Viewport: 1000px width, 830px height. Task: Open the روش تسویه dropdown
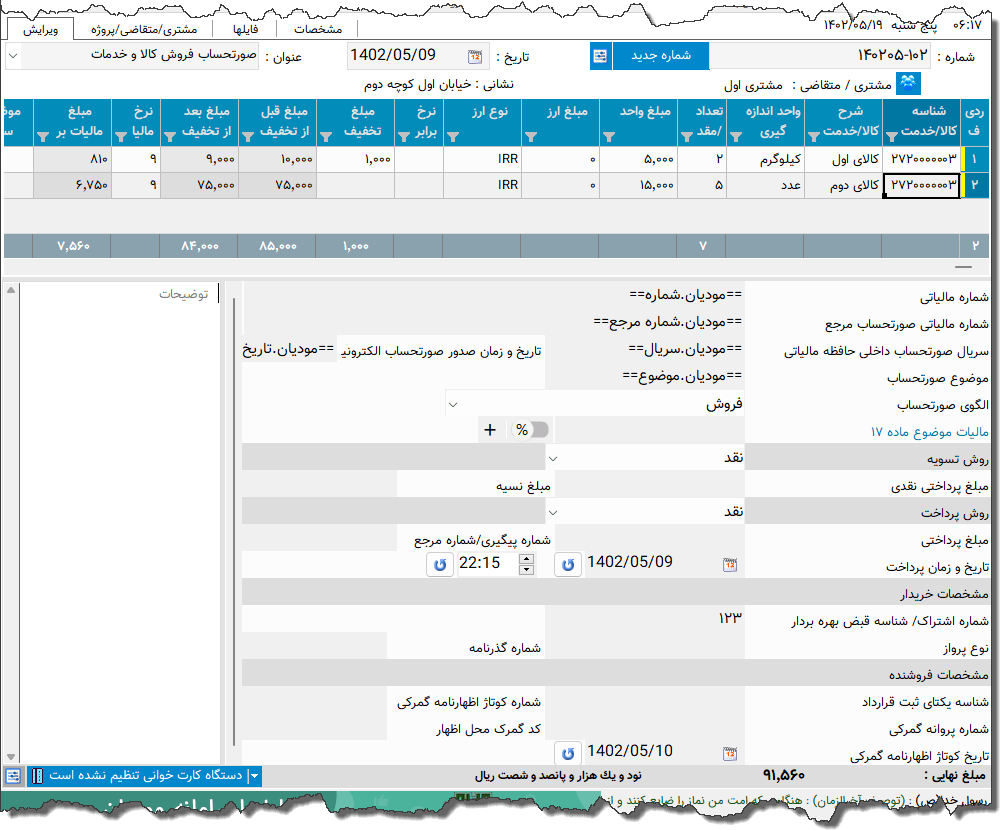[x=551, y=457]
